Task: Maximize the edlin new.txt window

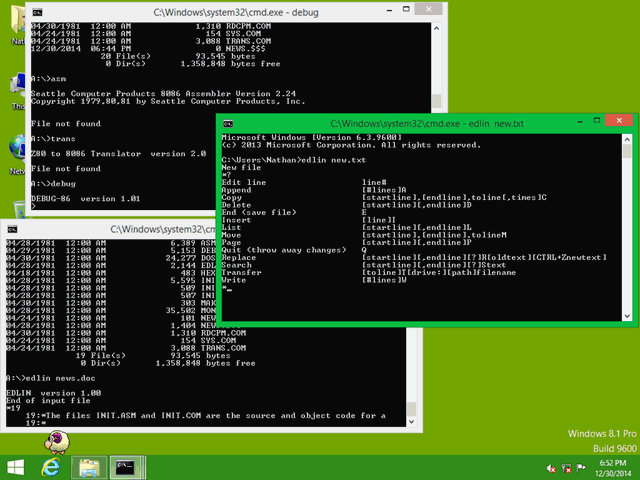Action: pos(597,120)
